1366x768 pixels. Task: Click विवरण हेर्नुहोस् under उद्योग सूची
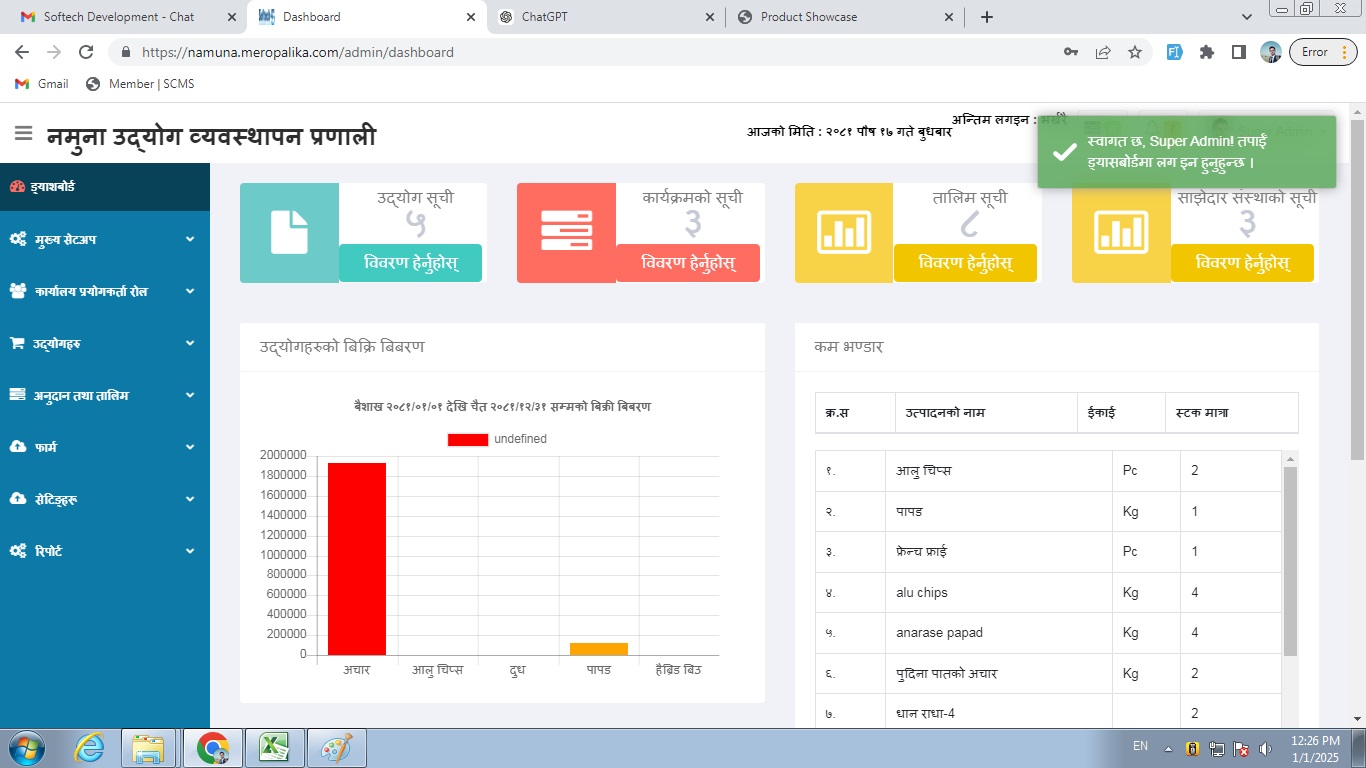[x=410, y=263]
